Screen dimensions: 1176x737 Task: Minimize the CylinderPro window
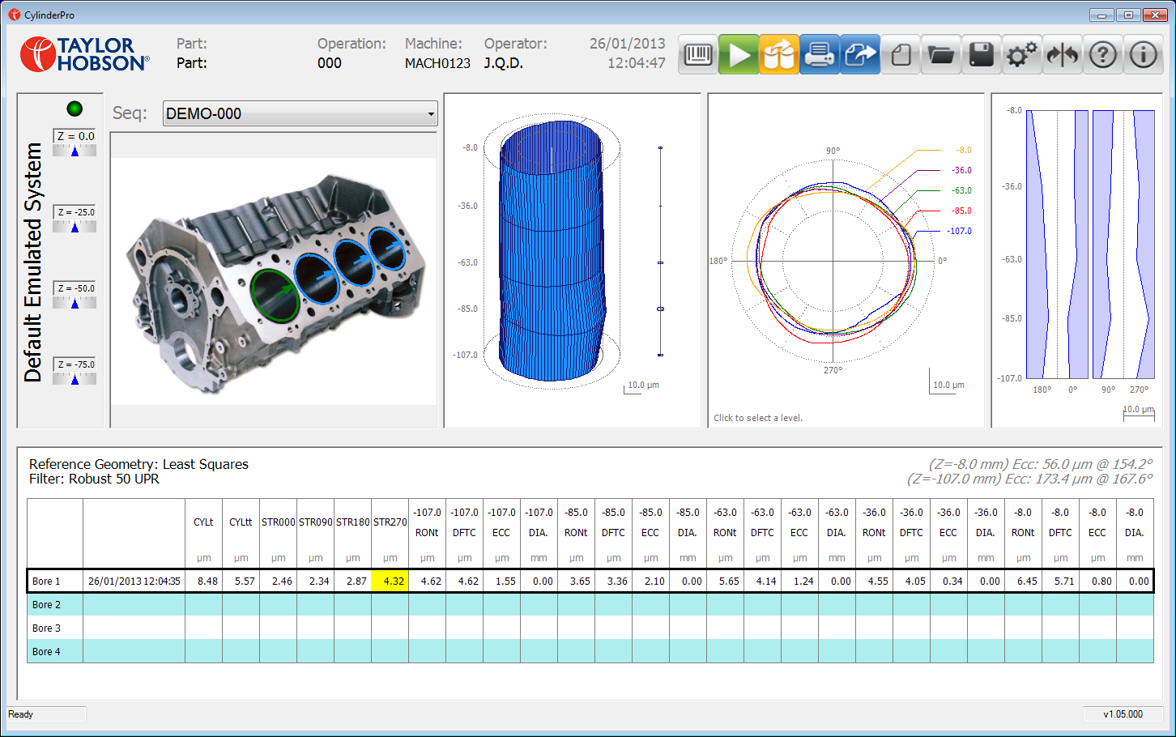tap(1102, 14)
